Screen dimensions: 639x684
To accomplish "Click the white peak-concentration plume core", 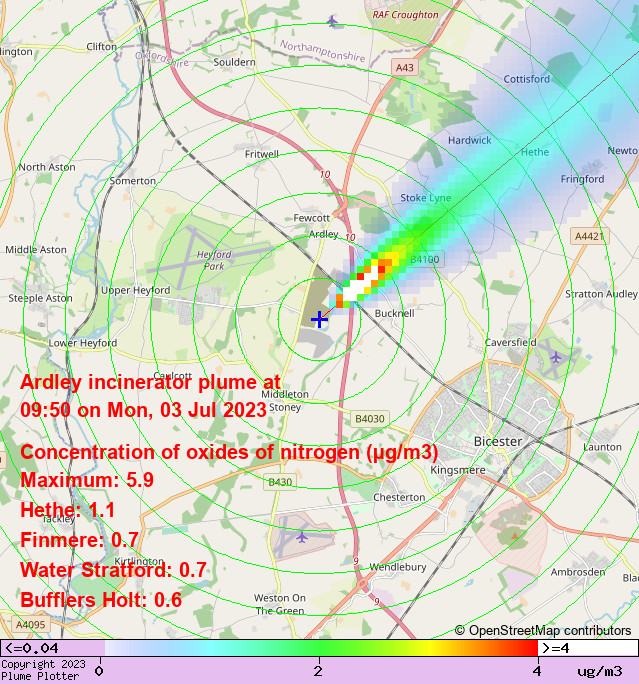I will [x=361, y=285].
